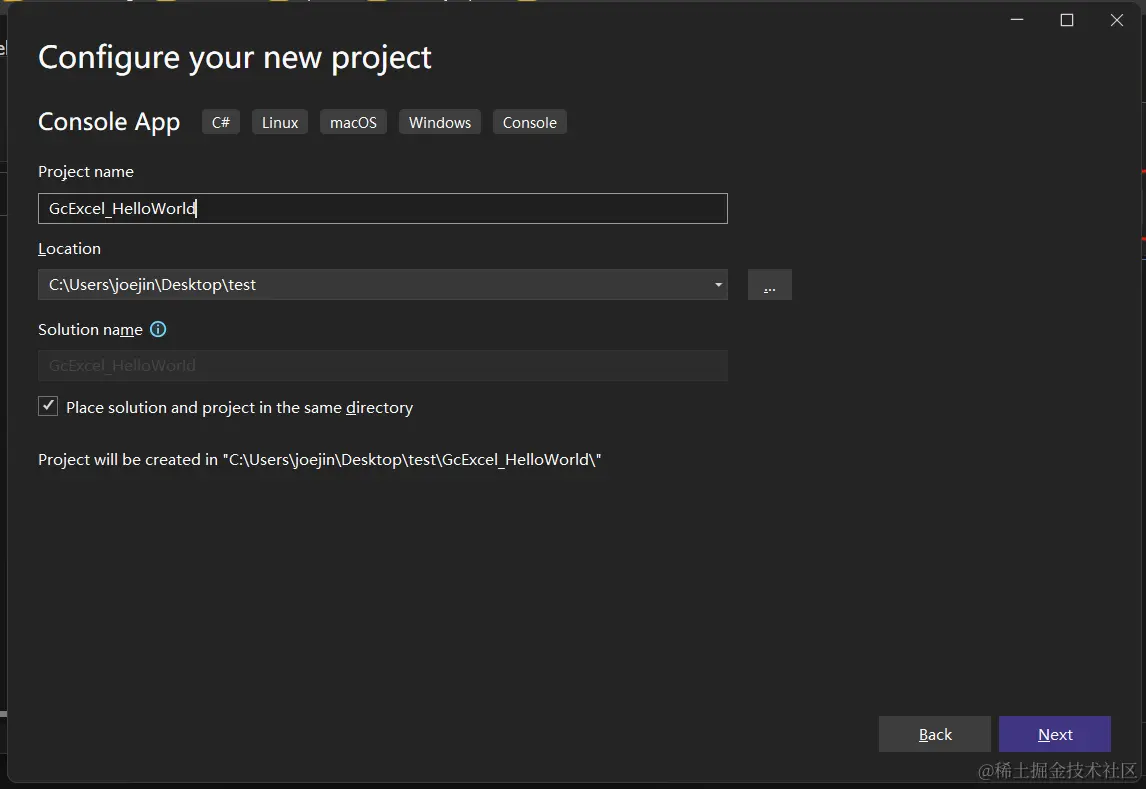Click the Project will be created in path text
The height and width of the screenshot is (789, 1146).
pos(319,460)
